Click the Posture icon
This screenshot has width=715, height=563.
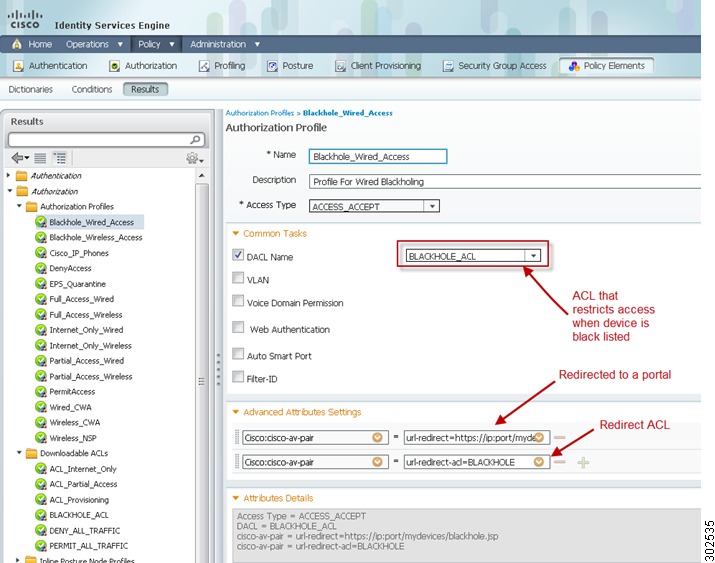click(x=272, y=66)
